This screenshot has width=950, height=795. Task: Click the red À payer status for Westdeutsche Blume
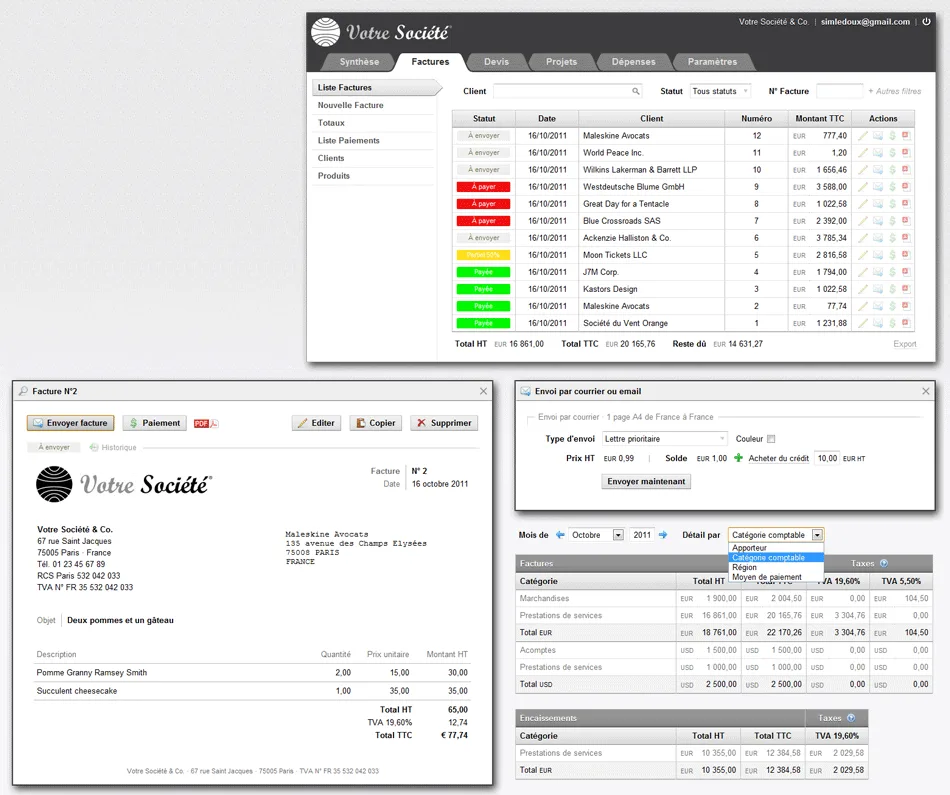(x=483, y=187)
